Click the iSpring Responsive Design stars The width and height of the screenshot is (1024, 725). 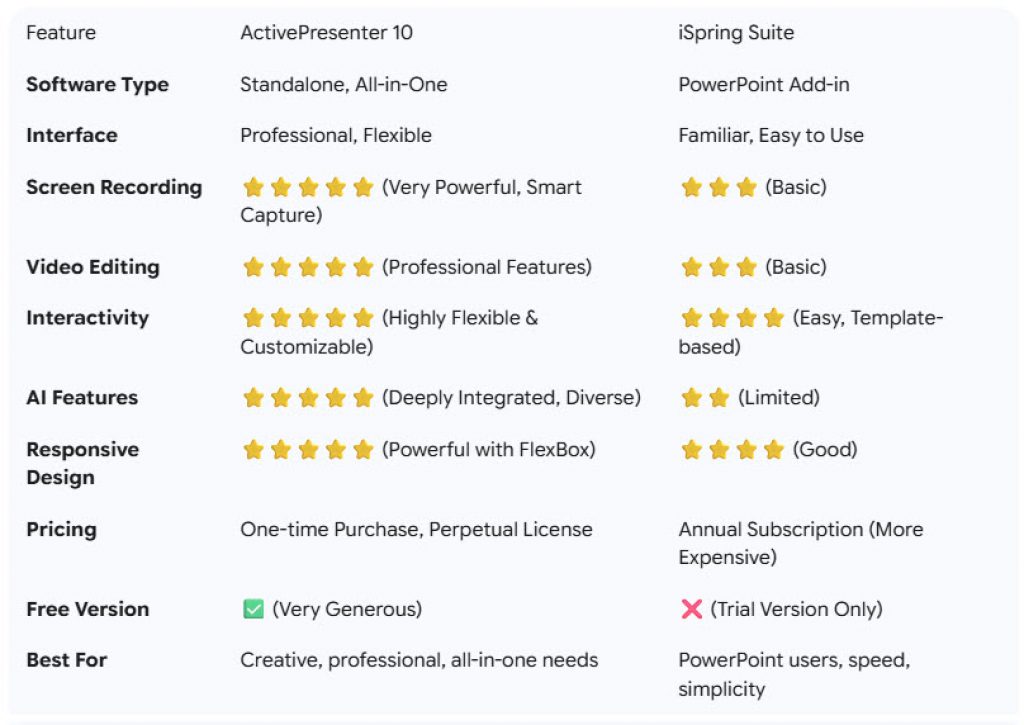[732, 450]
